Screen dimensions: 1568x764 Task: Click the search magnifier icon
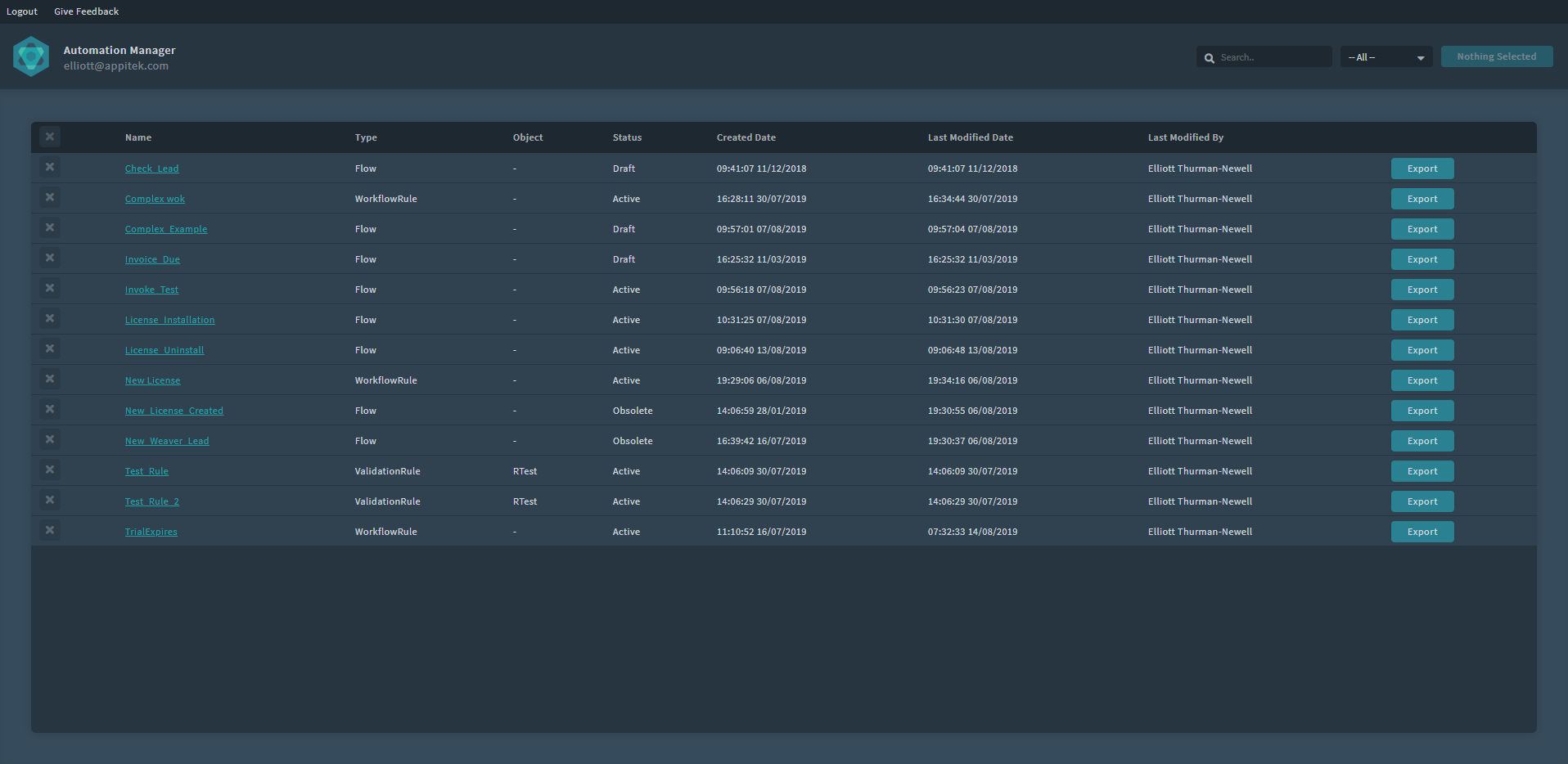click(1209, 58)
